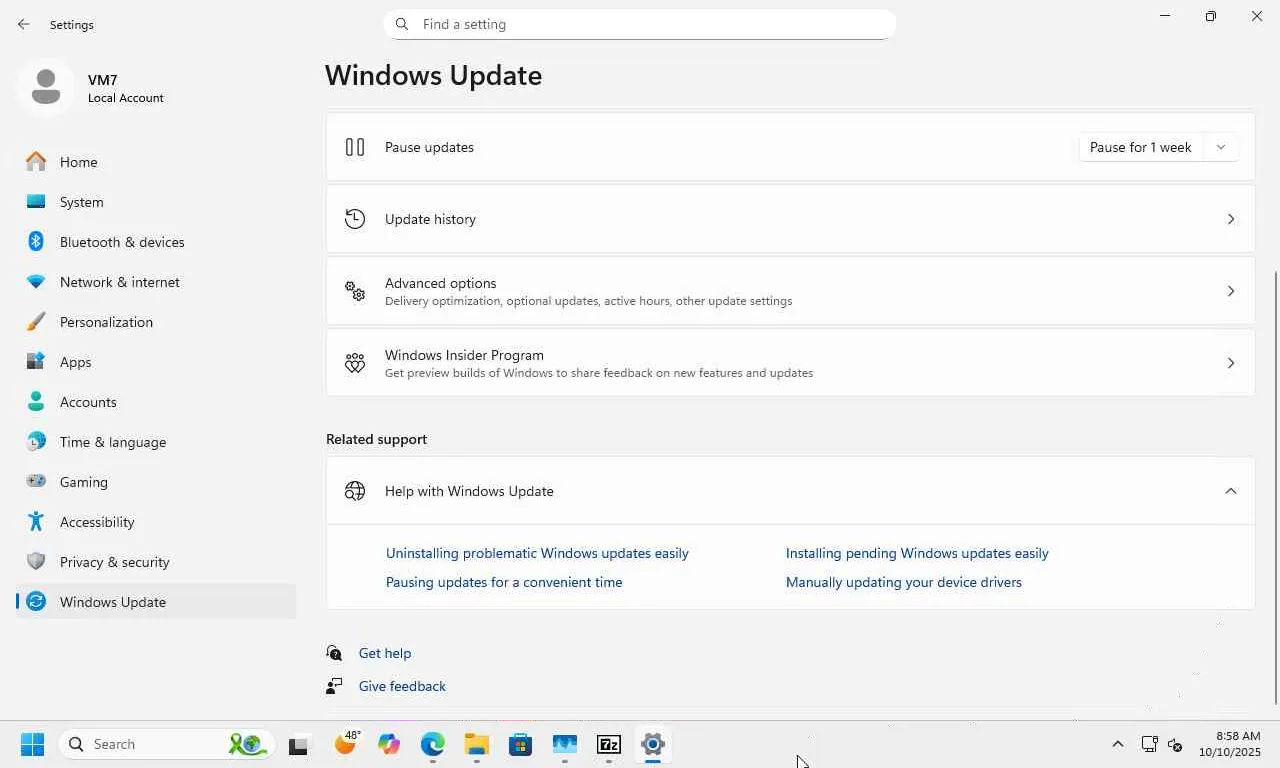Click the chevron on the Windows Insider Program row
The height and width of the screenshot is (768, 1280).
pyautogui.click(x=1231, y=363)
